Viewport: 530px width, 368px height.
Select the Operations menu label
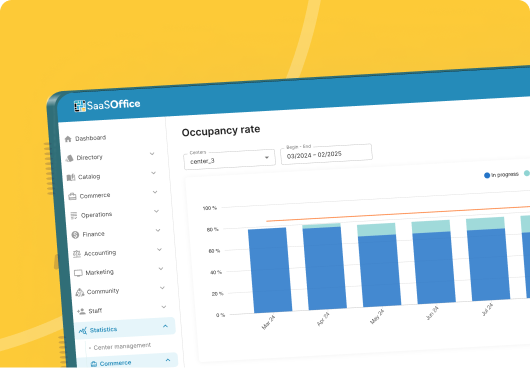96,215
